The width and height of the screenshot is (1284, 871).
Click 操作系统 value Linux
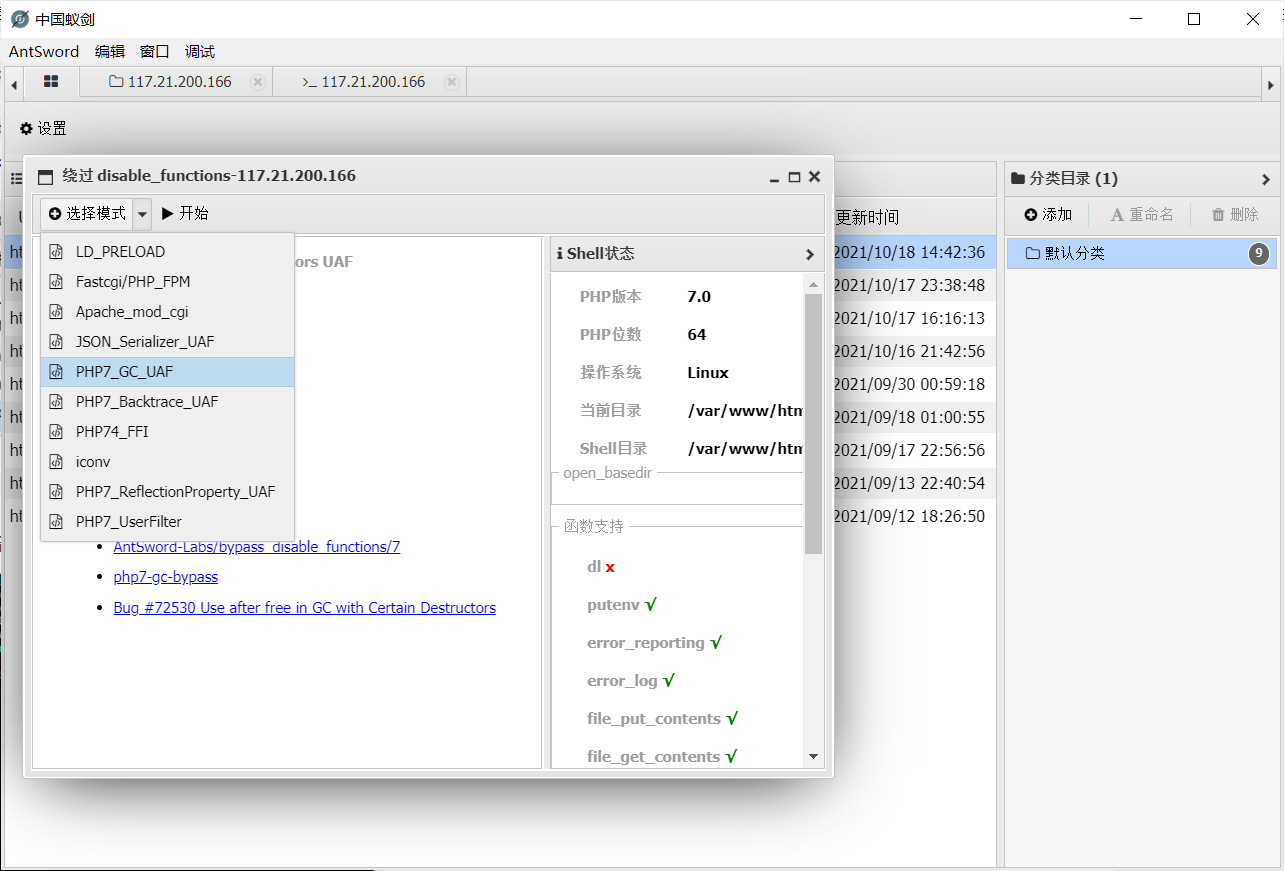tap(708, 373)
